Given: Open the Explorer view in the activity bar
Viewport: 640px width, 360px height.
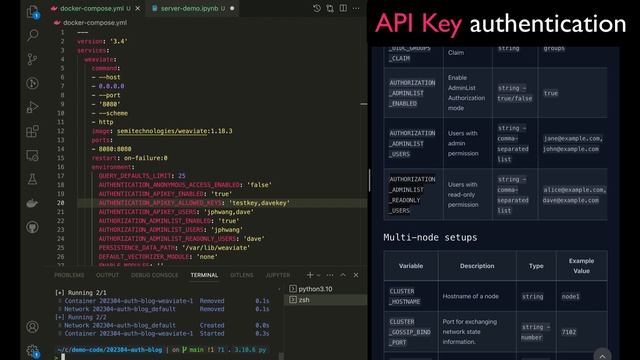Looking at the screenshot, I should [33, 11].
